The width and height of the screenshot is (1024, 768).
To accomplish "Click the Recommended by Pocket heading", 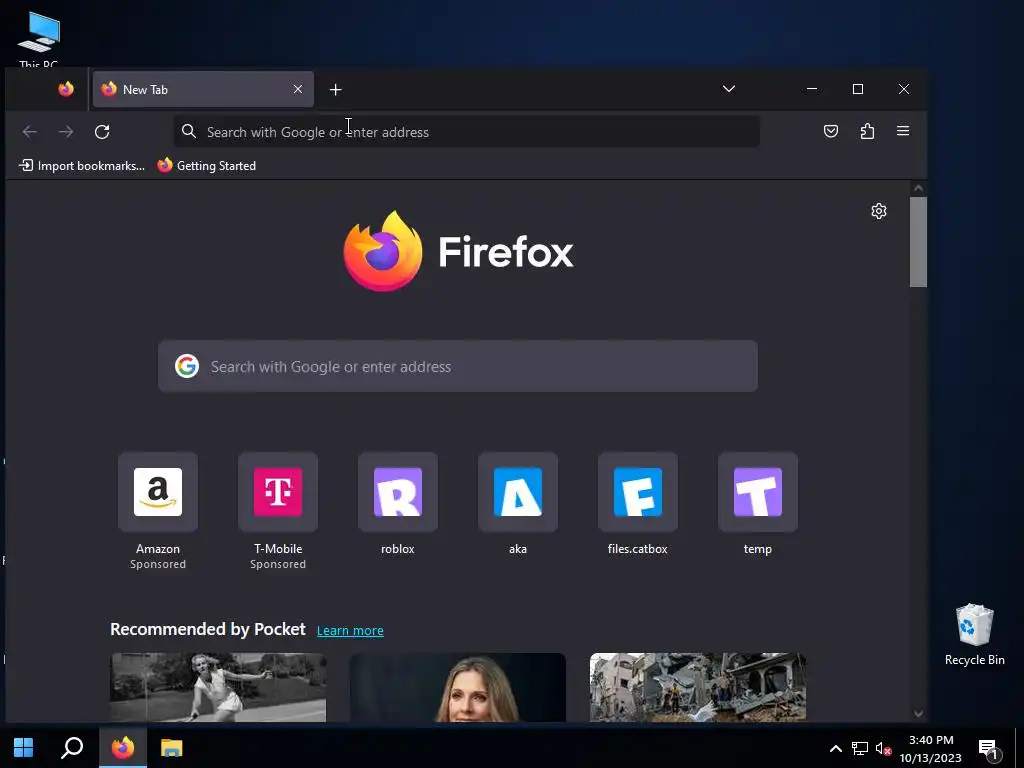I will click(x=208, y=629).
